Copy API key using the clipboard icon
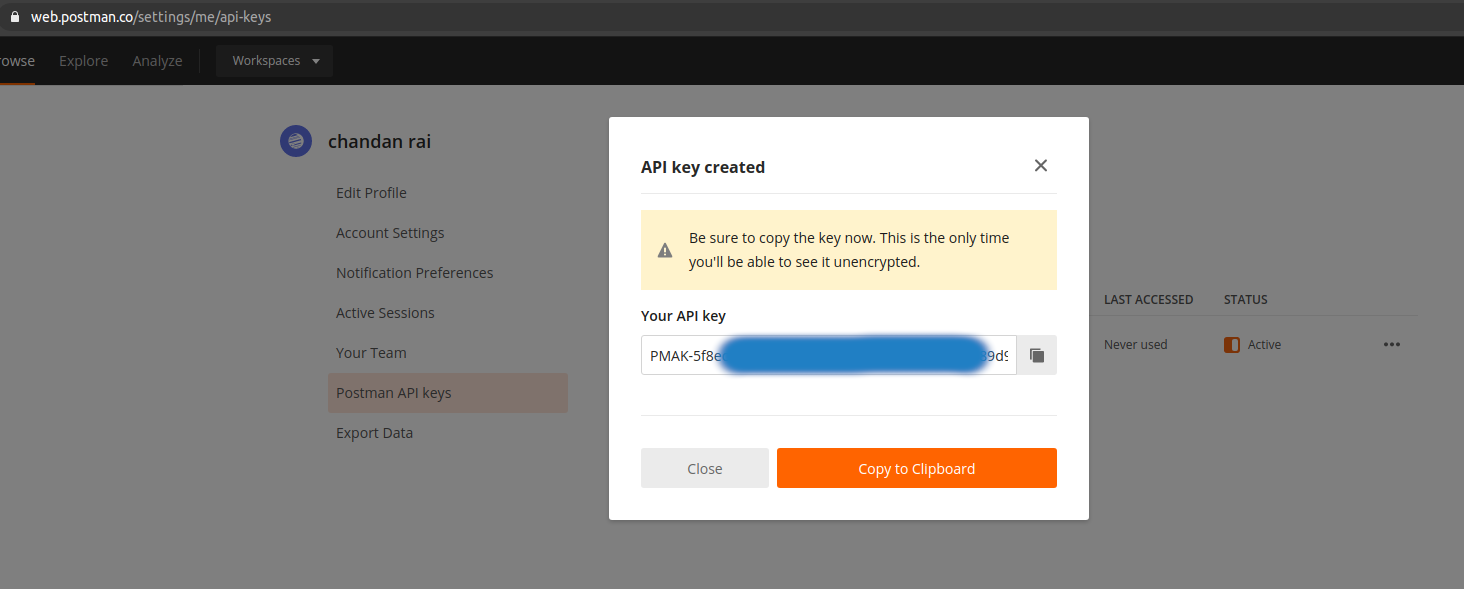The image size is (1464, 589). 1037,355
